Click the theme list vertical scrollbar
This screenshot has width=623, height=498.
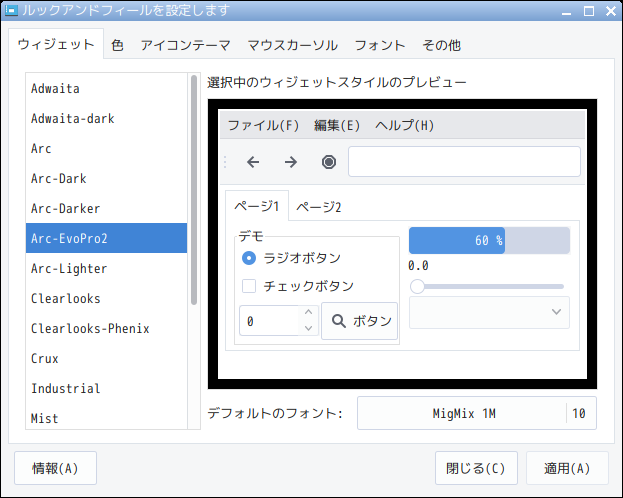point(194,190)
